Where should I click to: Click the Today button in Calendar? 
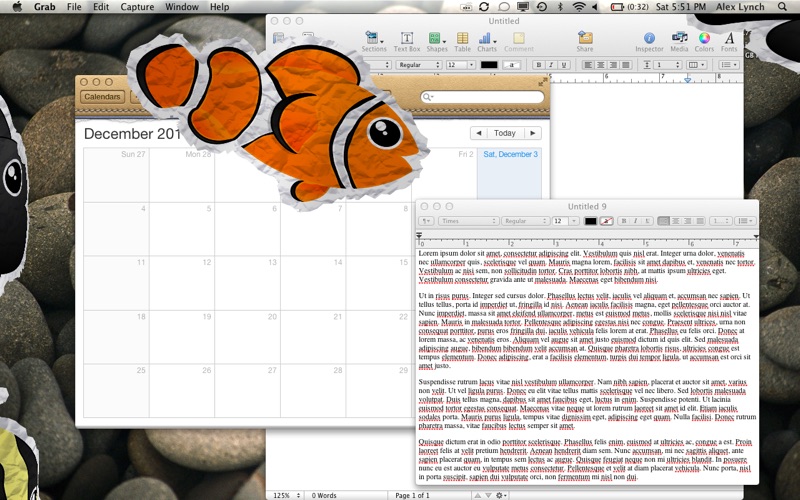click(x=505, y=133)
